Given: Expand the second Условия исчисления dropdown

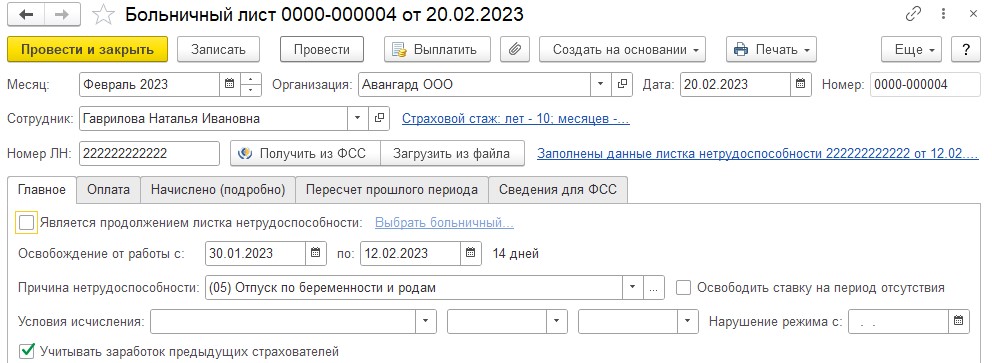Looking at the screenshot, I should [x=556, y=322].
